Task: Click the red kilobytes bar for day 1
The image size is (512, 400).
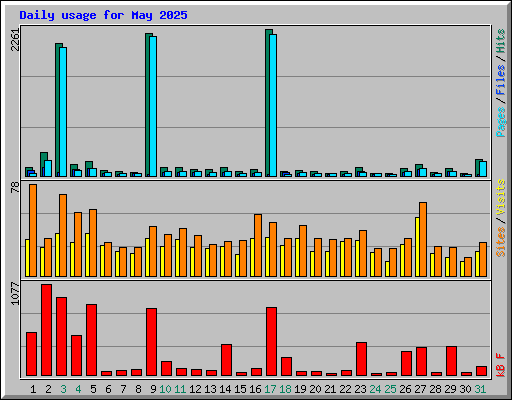Action: click(32, 354)
